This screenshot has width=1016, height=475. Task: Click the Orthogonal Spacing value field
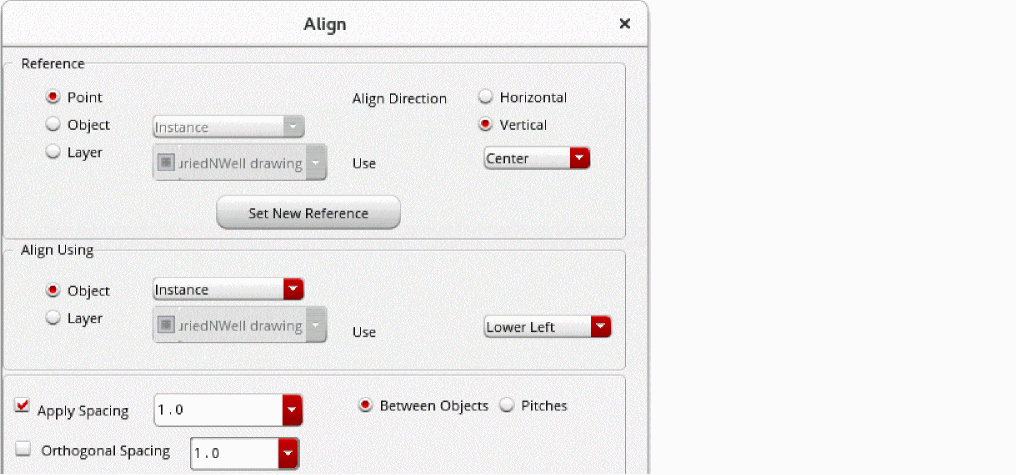pos(234,454)
